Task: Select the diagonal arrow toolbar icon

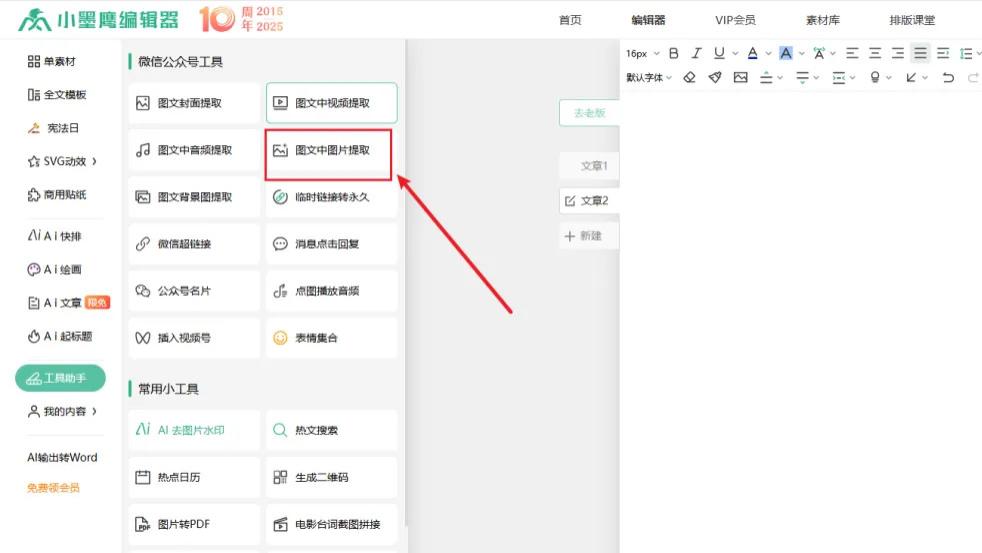Action: [x=911, y=77]
